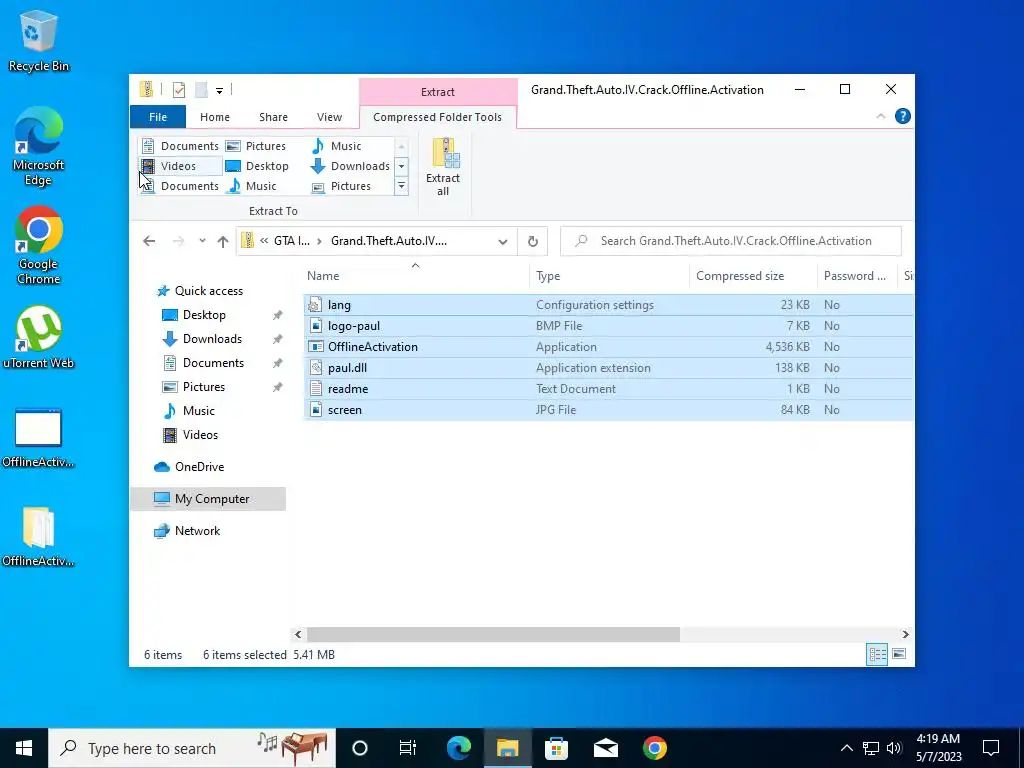Image resolution: width=1024 pixels, height=768 pixels.
Task: Switch to Large icons view layout
Action: pos(899,654)
